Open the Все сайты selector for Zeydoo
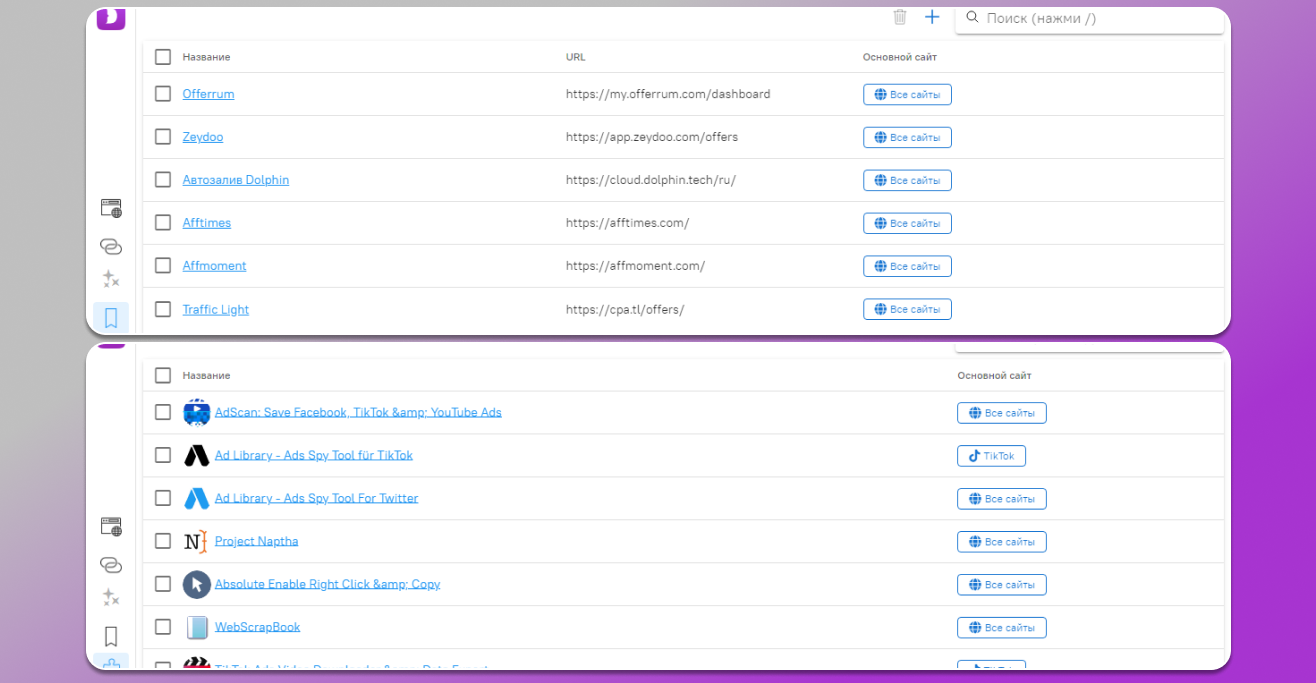The image size is (1316, 683). tap(907, 137)
